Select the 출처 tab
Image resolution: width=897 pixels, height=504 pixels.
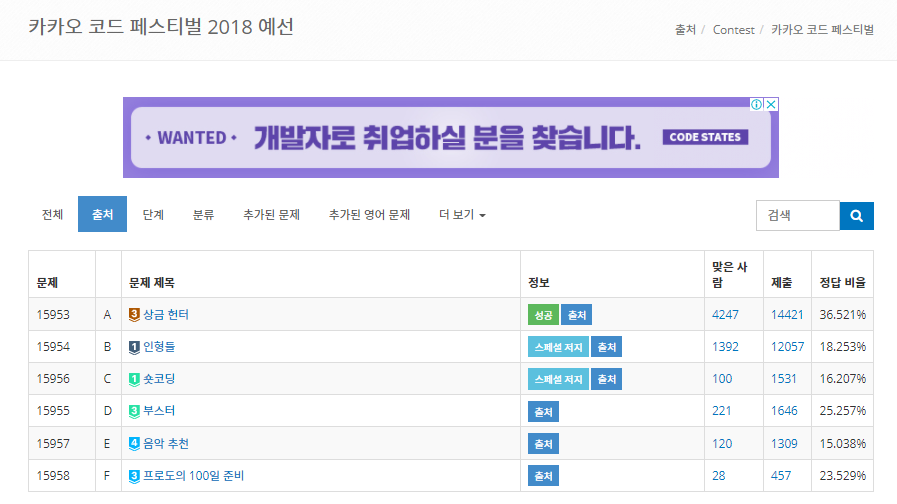coord(102,214)
